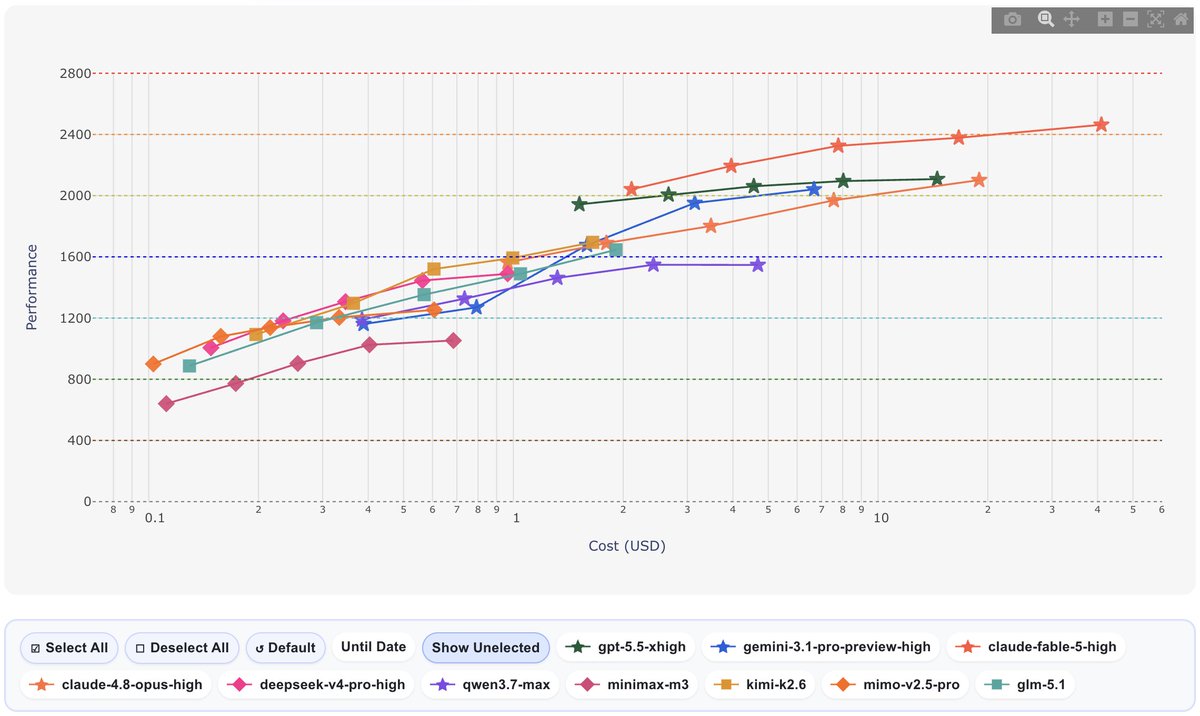Click the Deselect All button
The height and width of the screenshot is (716, 1200).
[182, 647]
